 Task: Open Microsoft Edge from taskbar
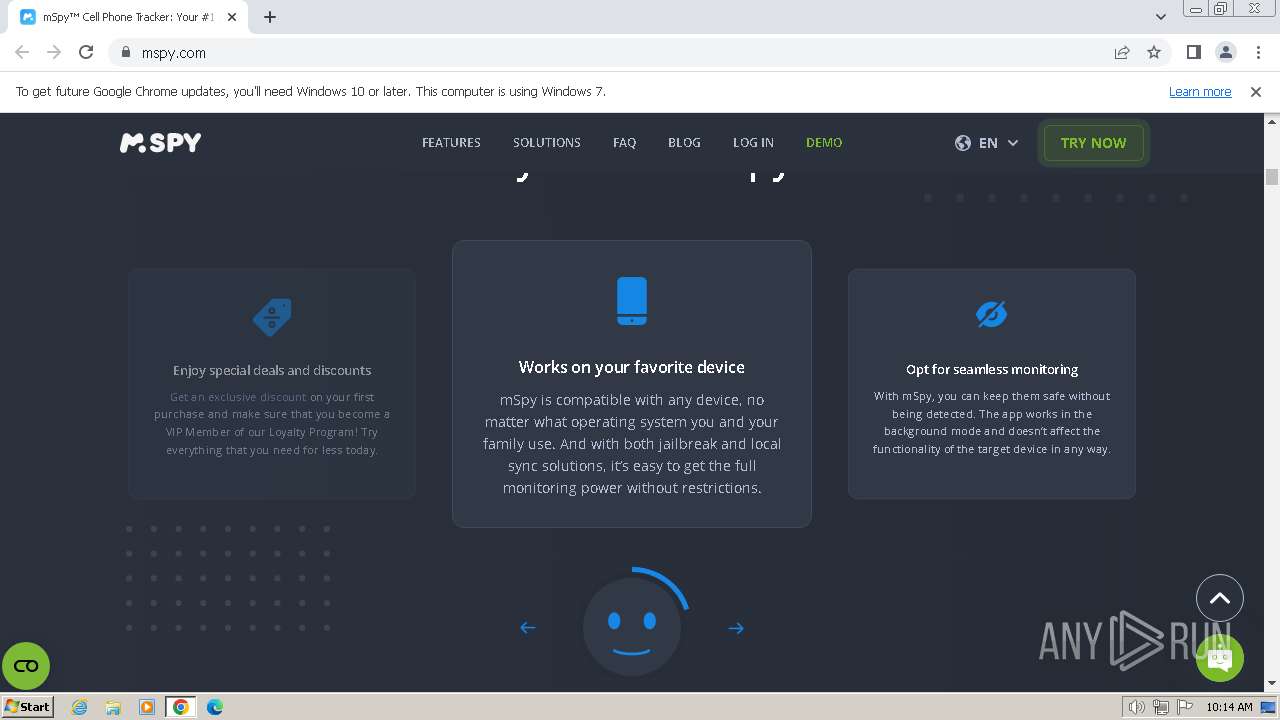(x=215, y=707)
